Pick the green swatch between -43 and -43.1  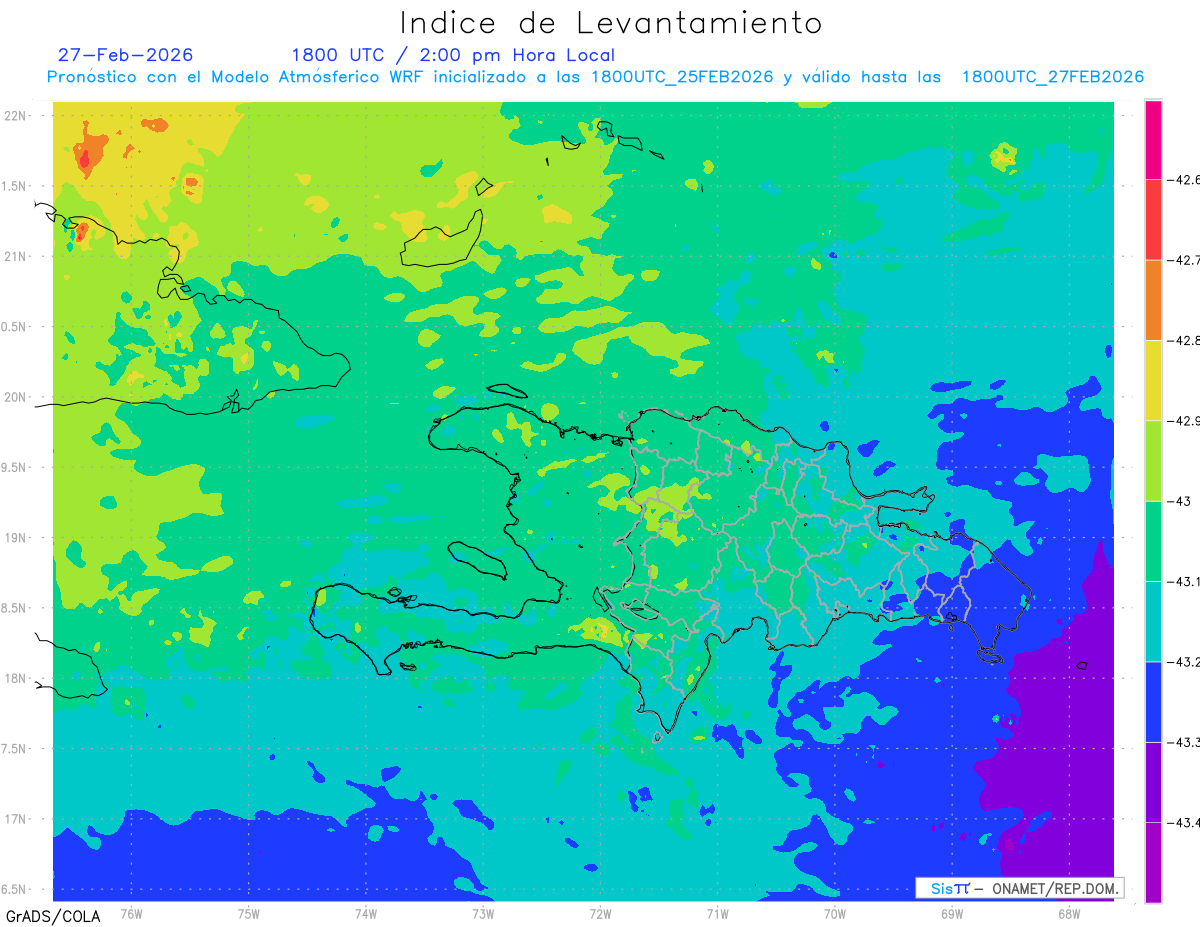[x=1153, y=541]
